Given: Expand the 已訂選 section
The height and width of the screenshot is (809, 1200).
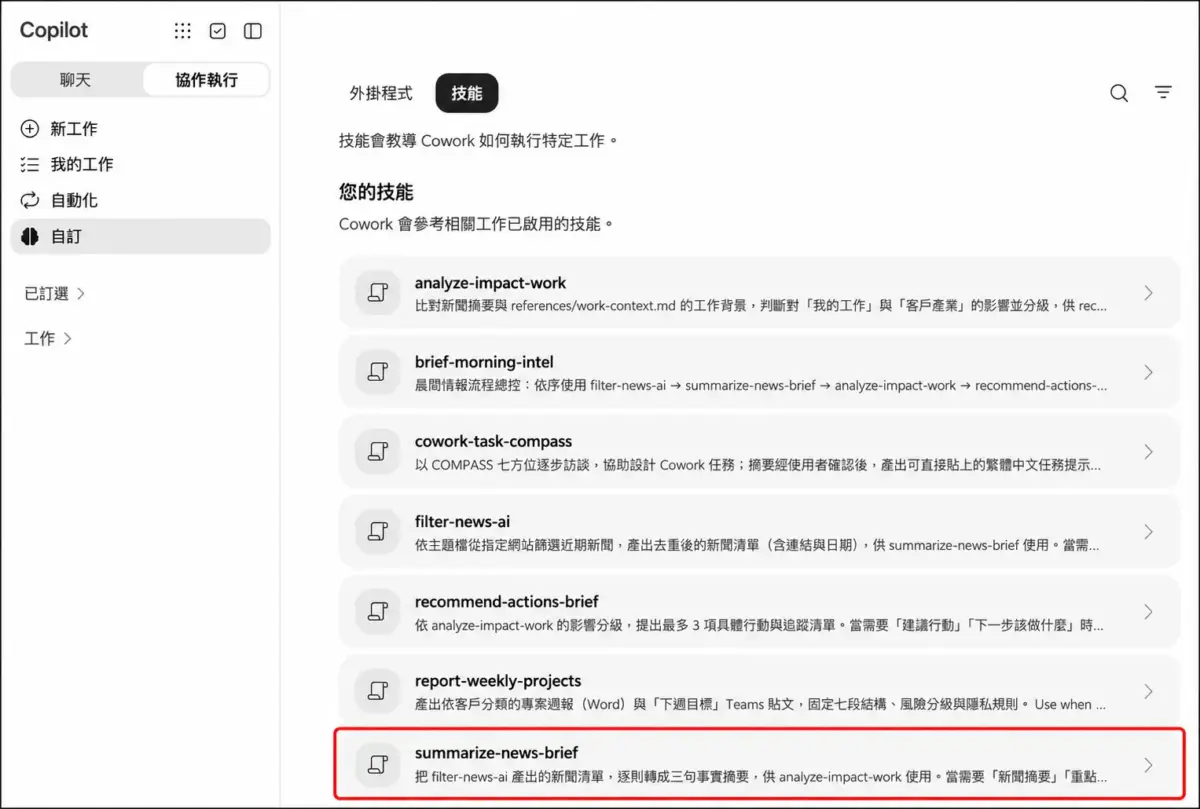Looking at the screenshot, I should 55,293.
